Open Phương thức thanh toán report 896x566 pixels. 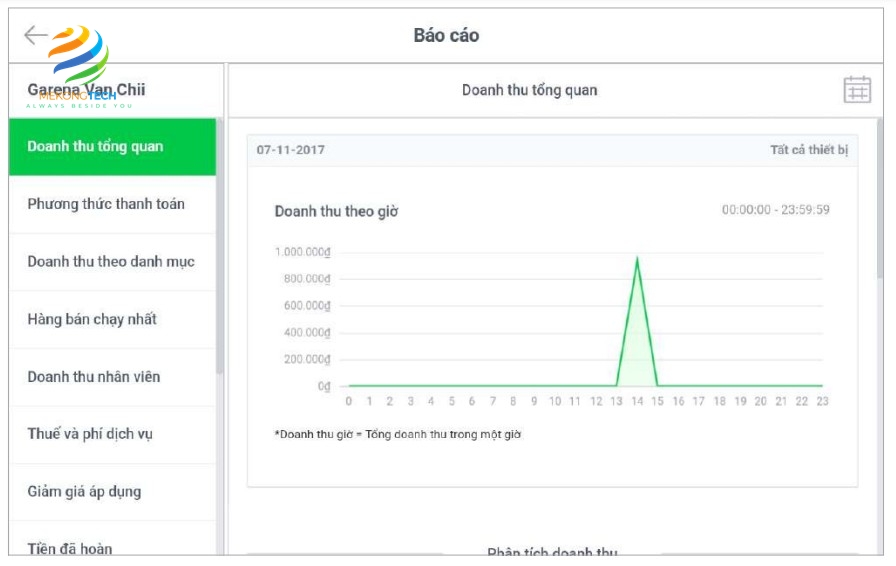point(106,204)
